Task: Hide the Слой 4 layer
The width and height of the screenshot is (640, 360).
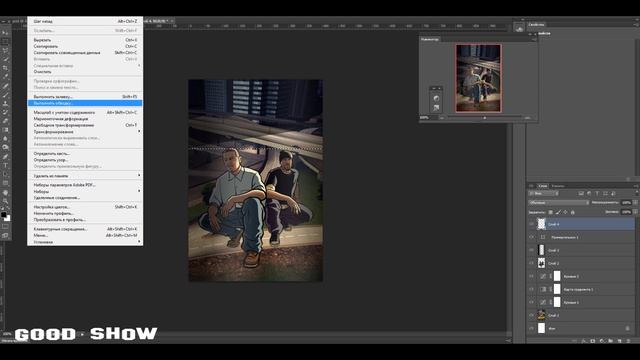Action: click(x=531, y=224)
